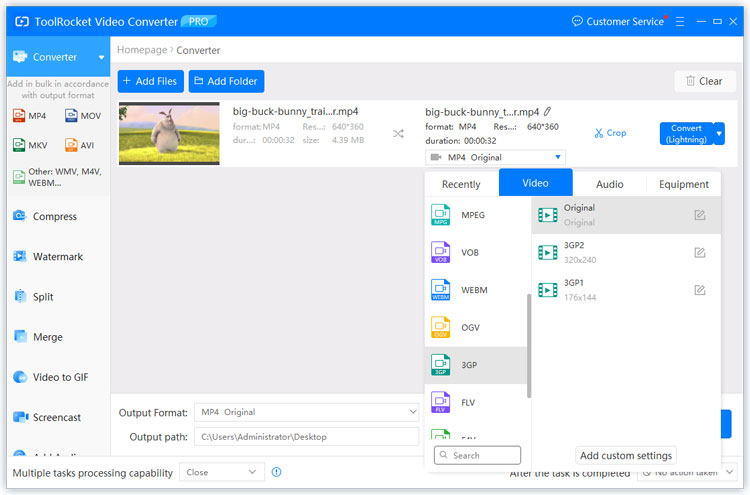The height and width of the screenshot is (495, 750).
Task: Edit the 3GP1 176x144 preset settings
Action: [700, 290]
